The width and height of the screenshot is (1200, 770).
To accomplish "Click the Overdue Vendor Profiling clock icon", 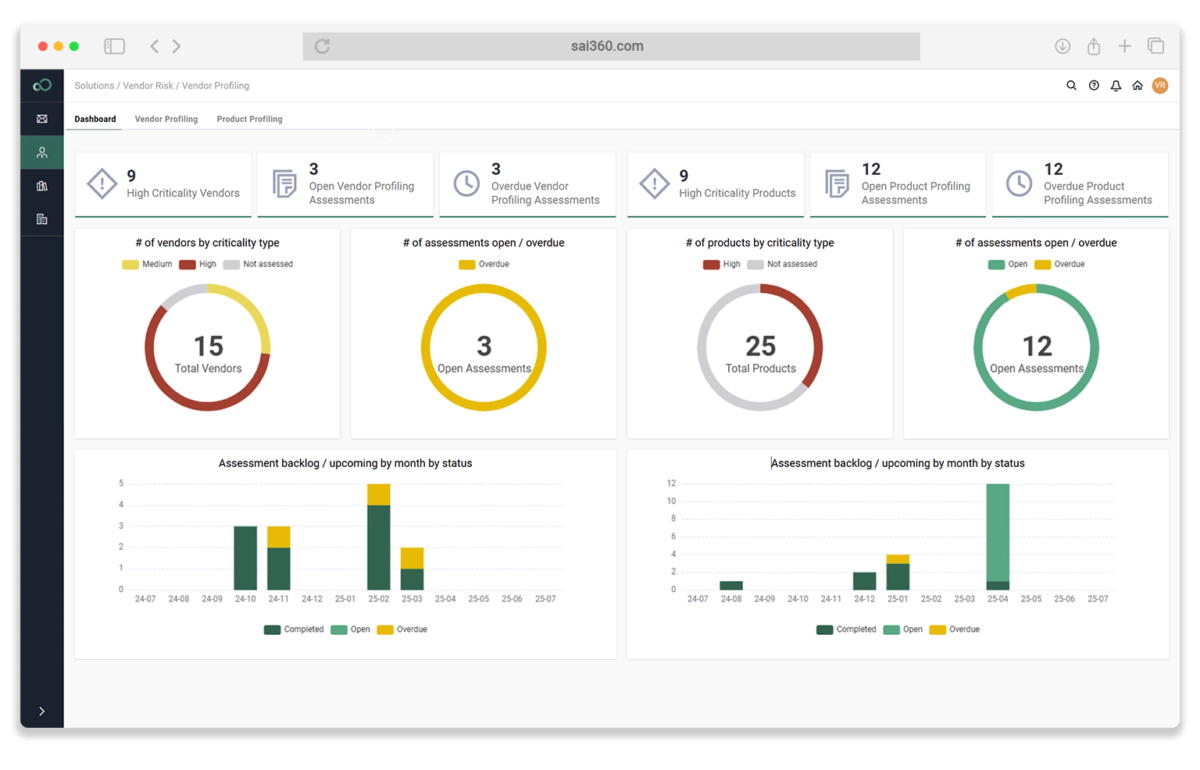I will [x=466, y=184].
